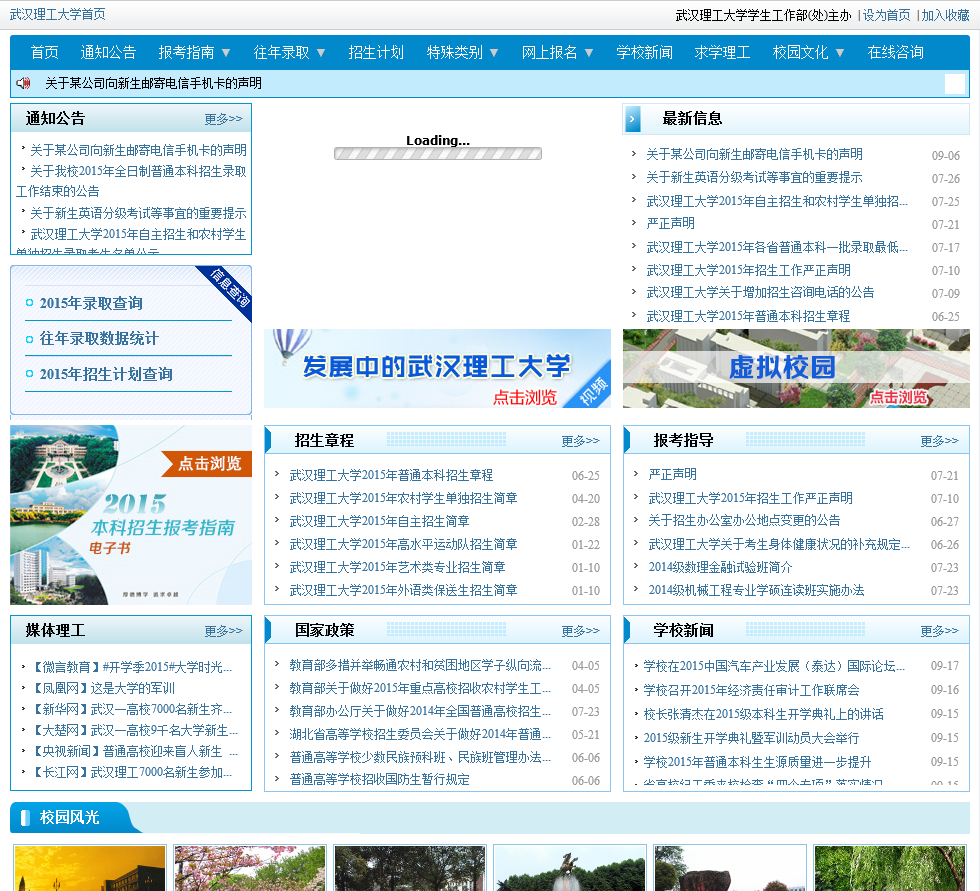Open 2014级数理金融试验班简介
Screen dimensions: 980x891
[x=720, y=567]
